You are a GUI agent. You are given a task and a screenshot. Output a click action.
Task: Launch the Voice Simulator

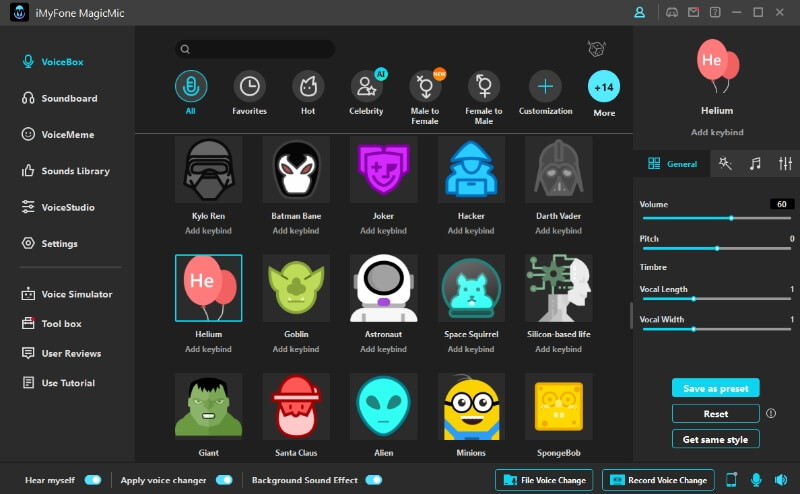point(67,294)
